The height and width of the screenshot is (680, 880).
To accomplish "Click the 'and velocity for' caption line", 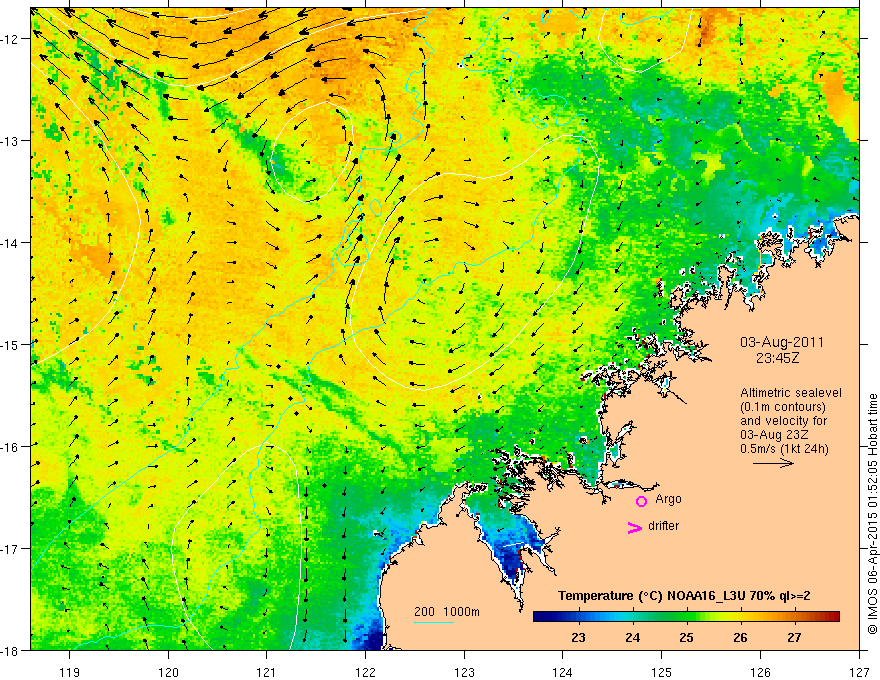I will (x=783, y=420).
